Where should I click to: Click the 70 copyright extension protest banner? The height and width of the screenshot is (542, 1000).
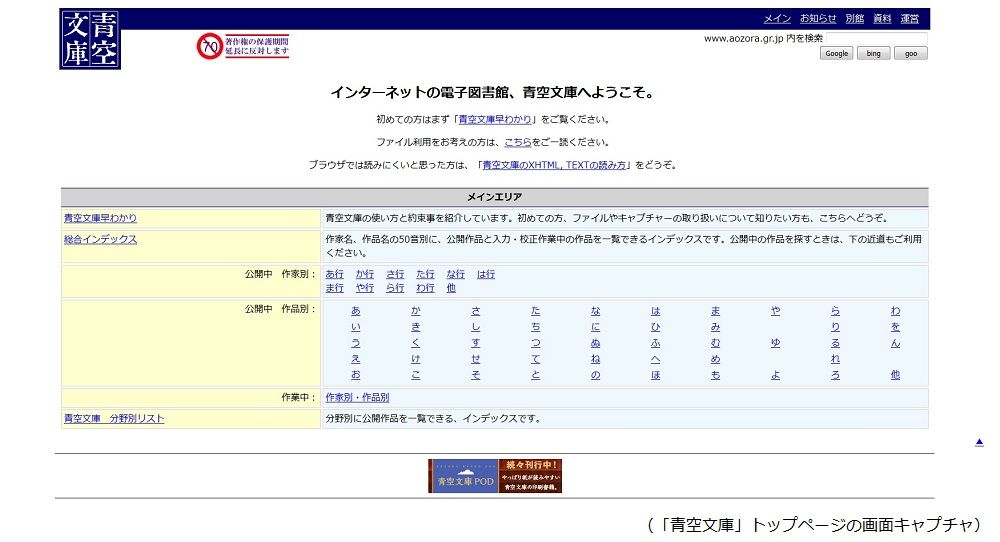243,46
